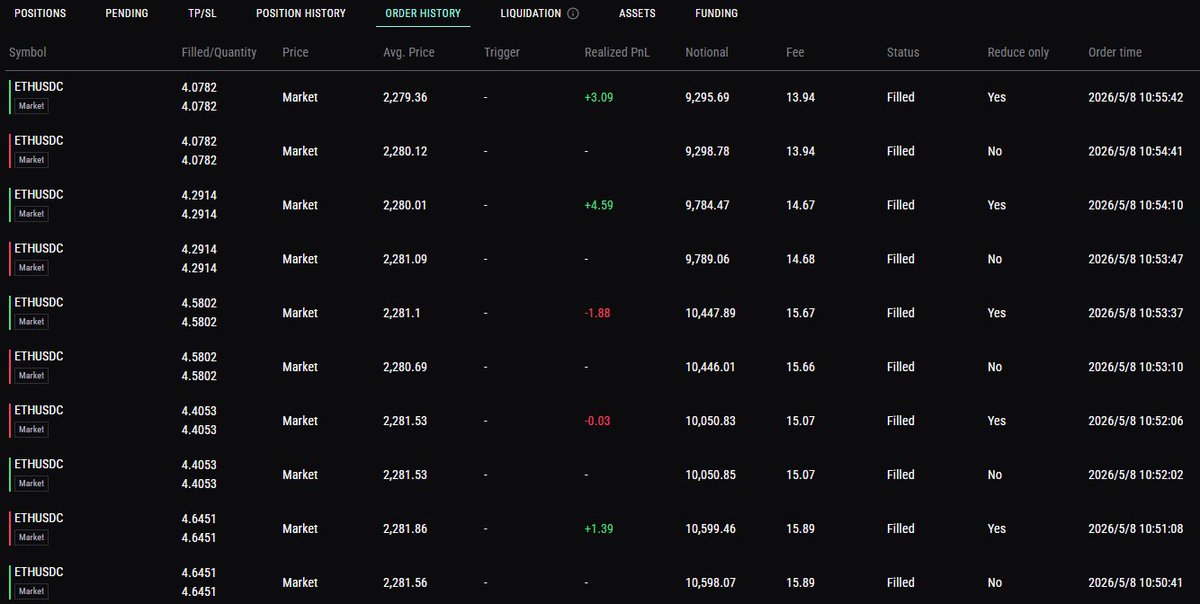
Task: Click order time 2026/5/8 10:53:10
Action: [x=1134, y=367]
